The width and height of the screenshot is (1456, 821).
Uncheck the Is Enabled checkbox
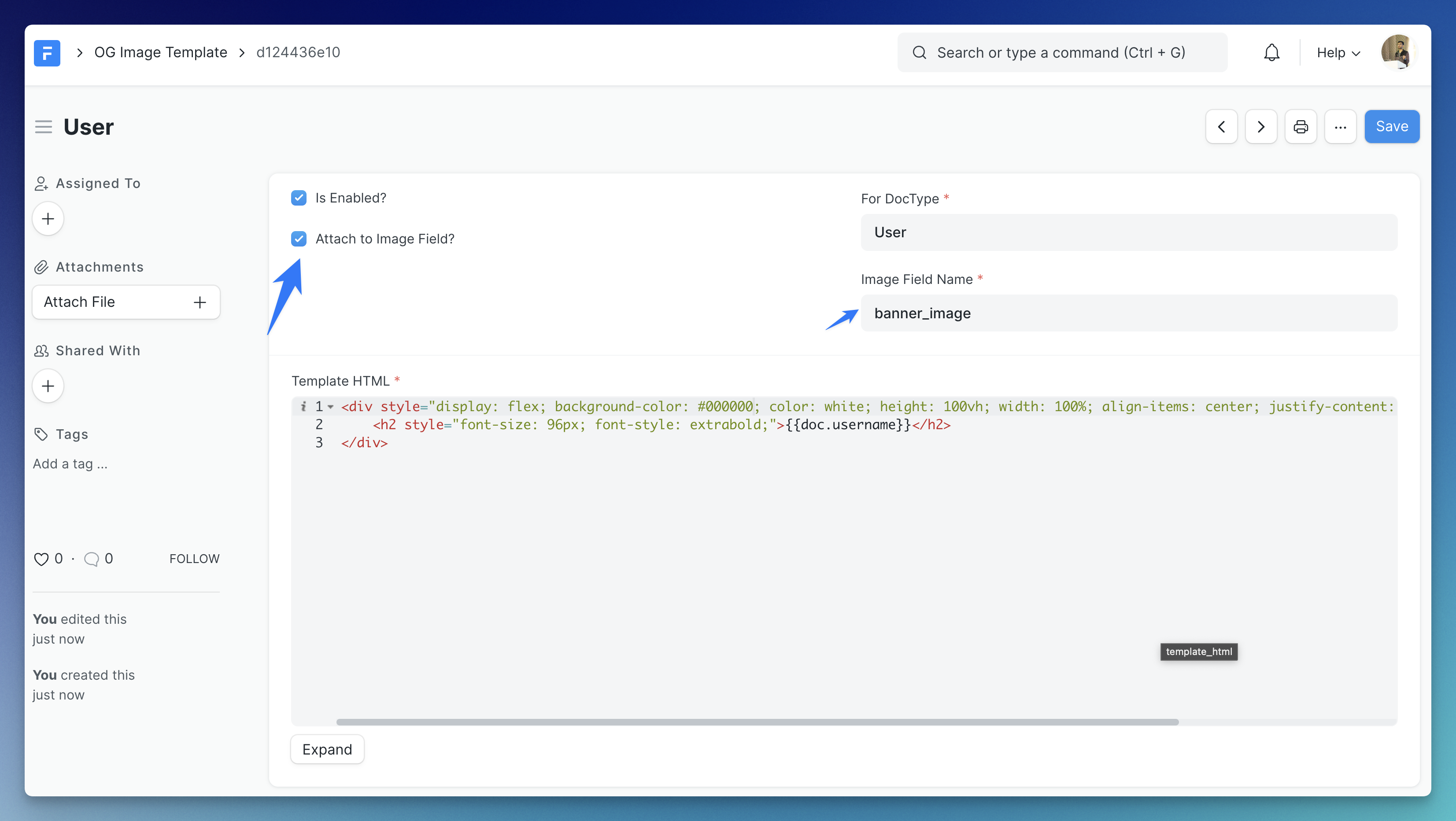coord(299,198)
